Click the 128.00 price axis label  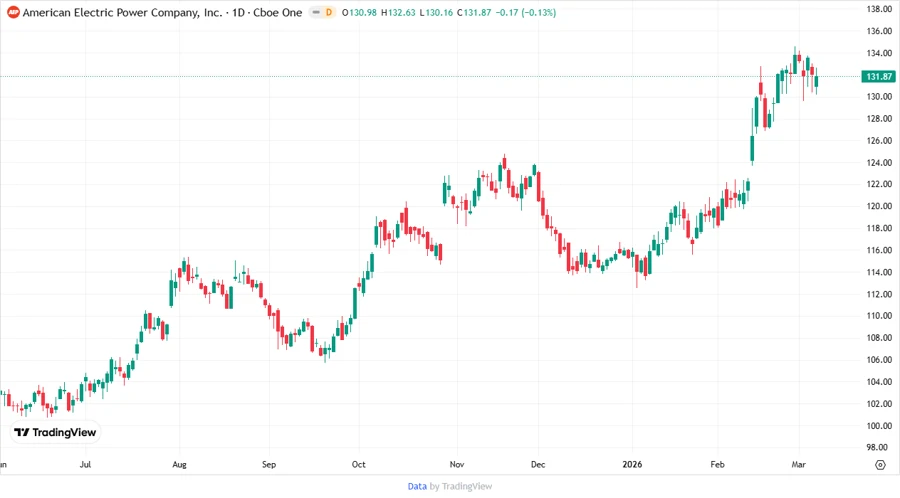(879, 119)
